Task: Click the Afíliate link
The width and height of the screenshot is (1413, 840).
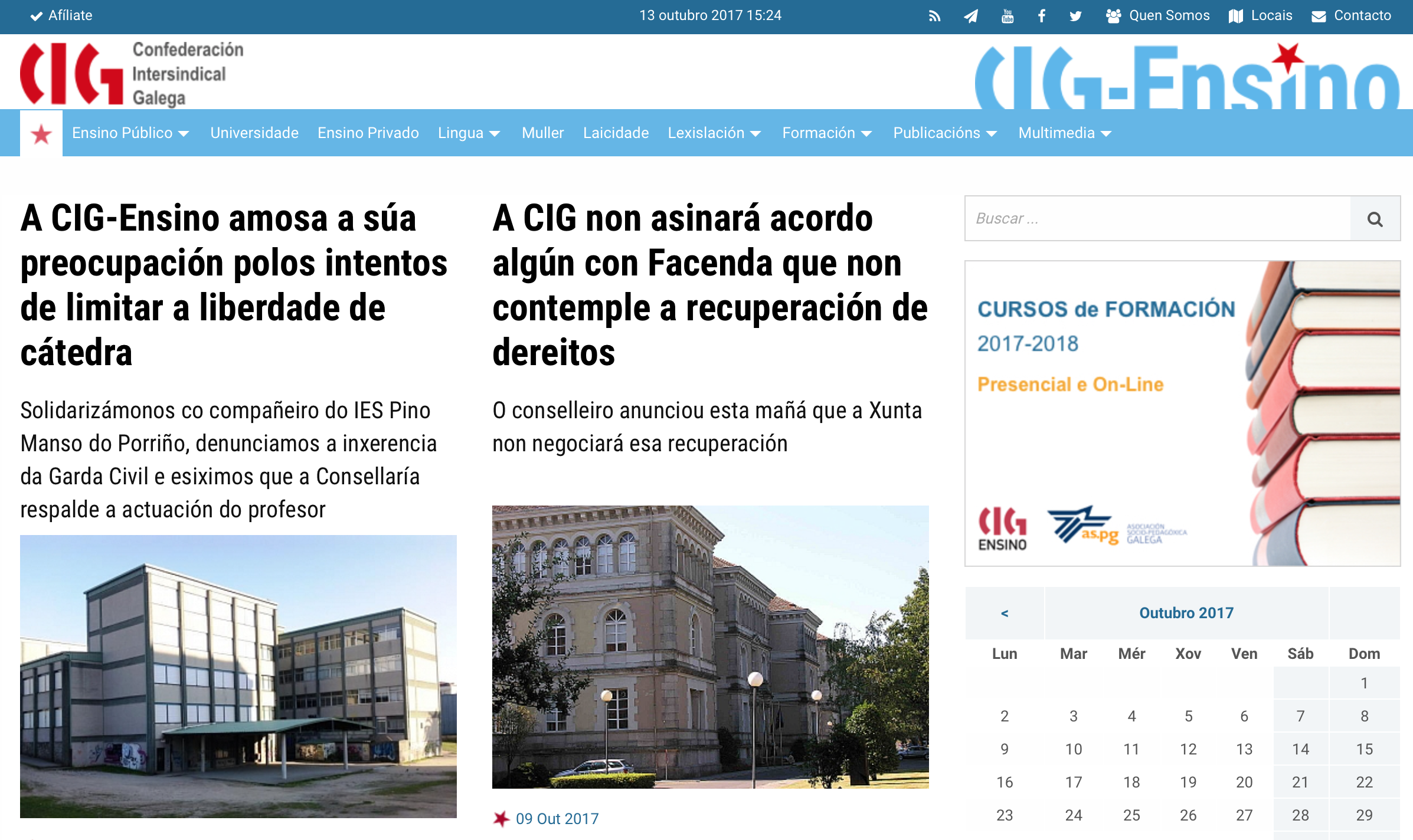Action: click(x=70, y=15)
